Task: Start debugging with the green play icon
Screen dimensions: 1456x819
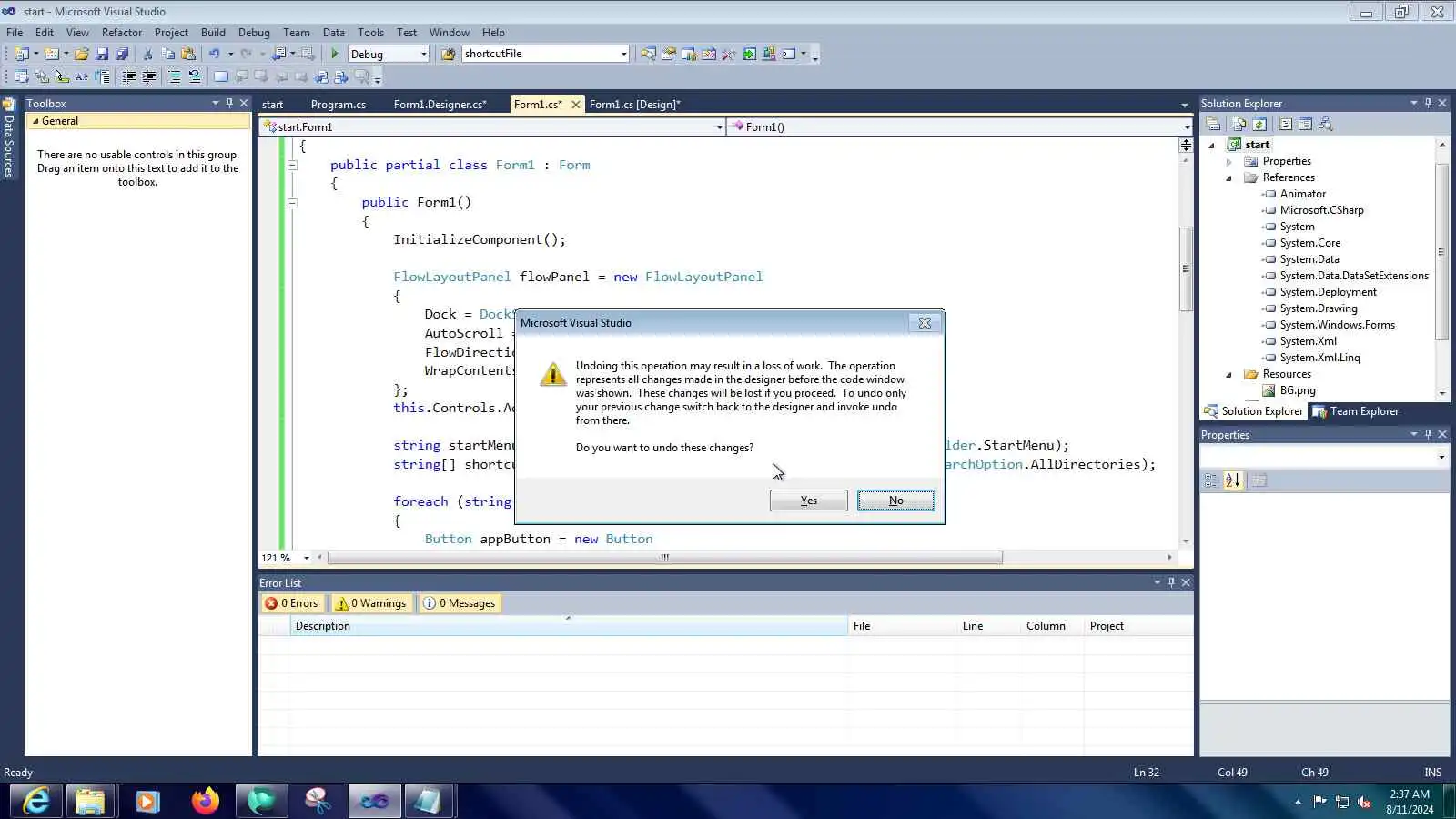Action: 335,54
